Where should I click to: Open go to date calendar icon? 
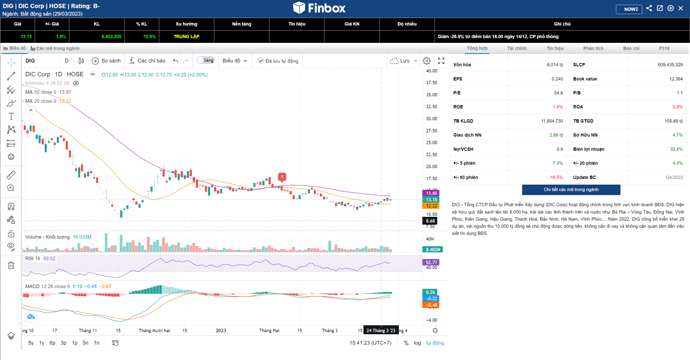pos(115,343)
